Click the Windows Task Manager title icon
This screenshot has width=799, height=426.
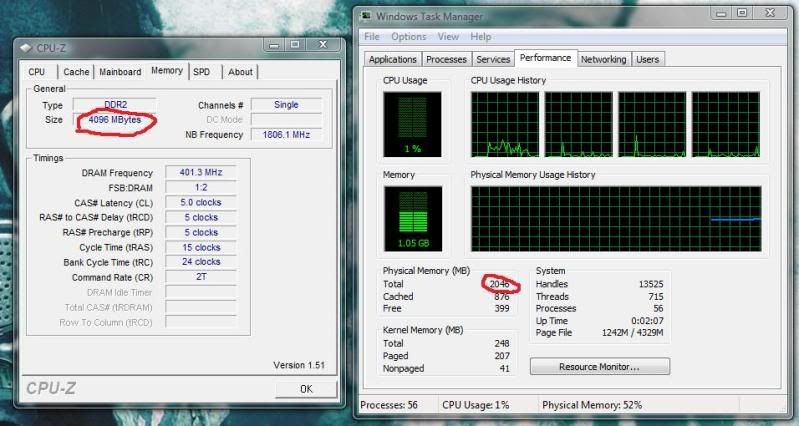pyautogui.click(x=368, y=14)
